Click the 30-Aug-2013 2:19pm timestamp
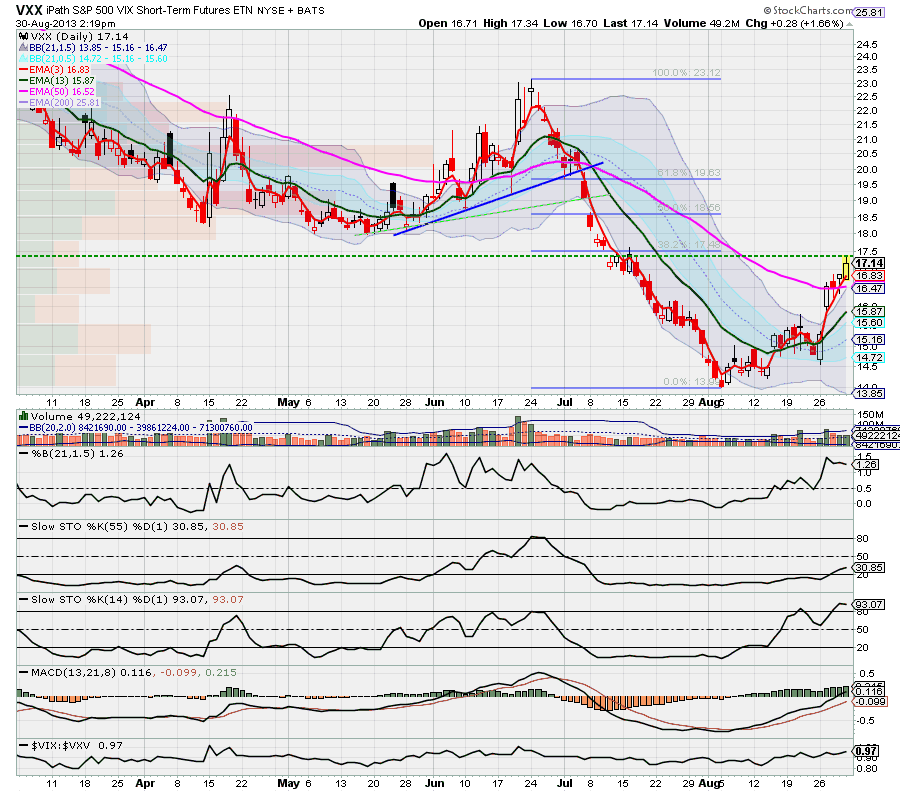This screenshot has width=900, height=792. tap(65, 24)
